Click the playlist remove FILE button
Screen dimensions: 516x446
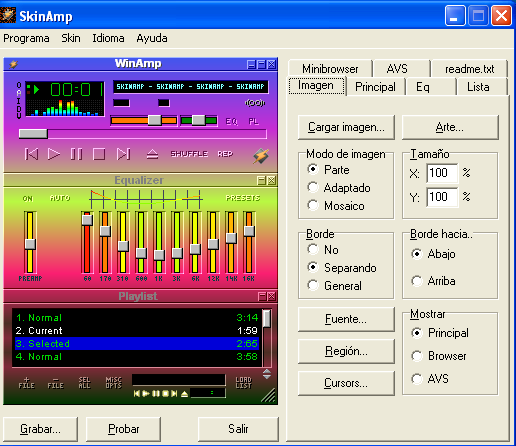point(55,383)
